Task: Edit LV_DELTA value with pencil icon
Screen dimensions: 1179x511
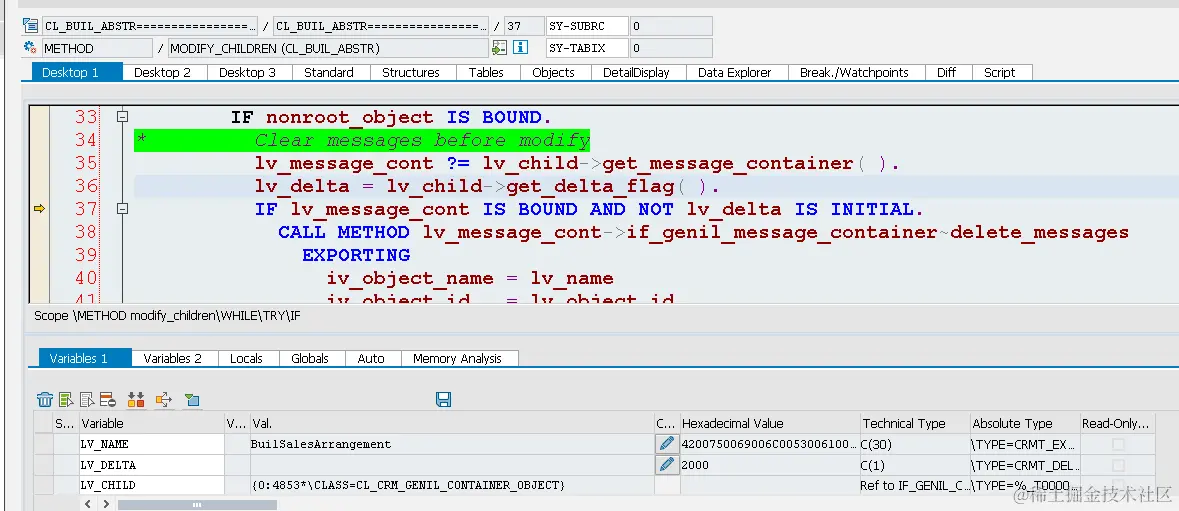Action: pyautogui.click(x=666, y=464)
